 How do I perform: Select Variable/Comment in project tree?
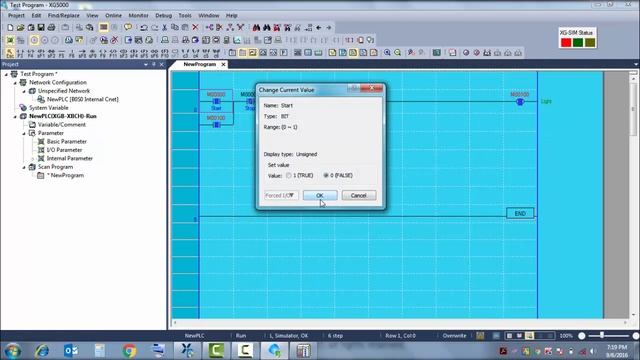click(x=62, y=125)
